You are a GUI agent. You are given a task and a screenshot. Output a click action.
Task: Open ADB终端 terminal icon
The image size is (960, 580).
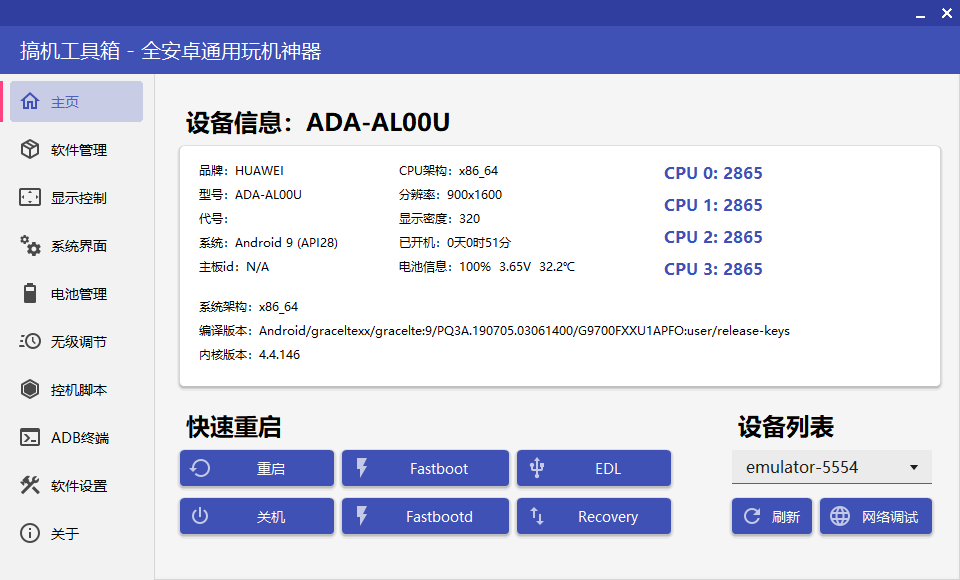point(30,438)
